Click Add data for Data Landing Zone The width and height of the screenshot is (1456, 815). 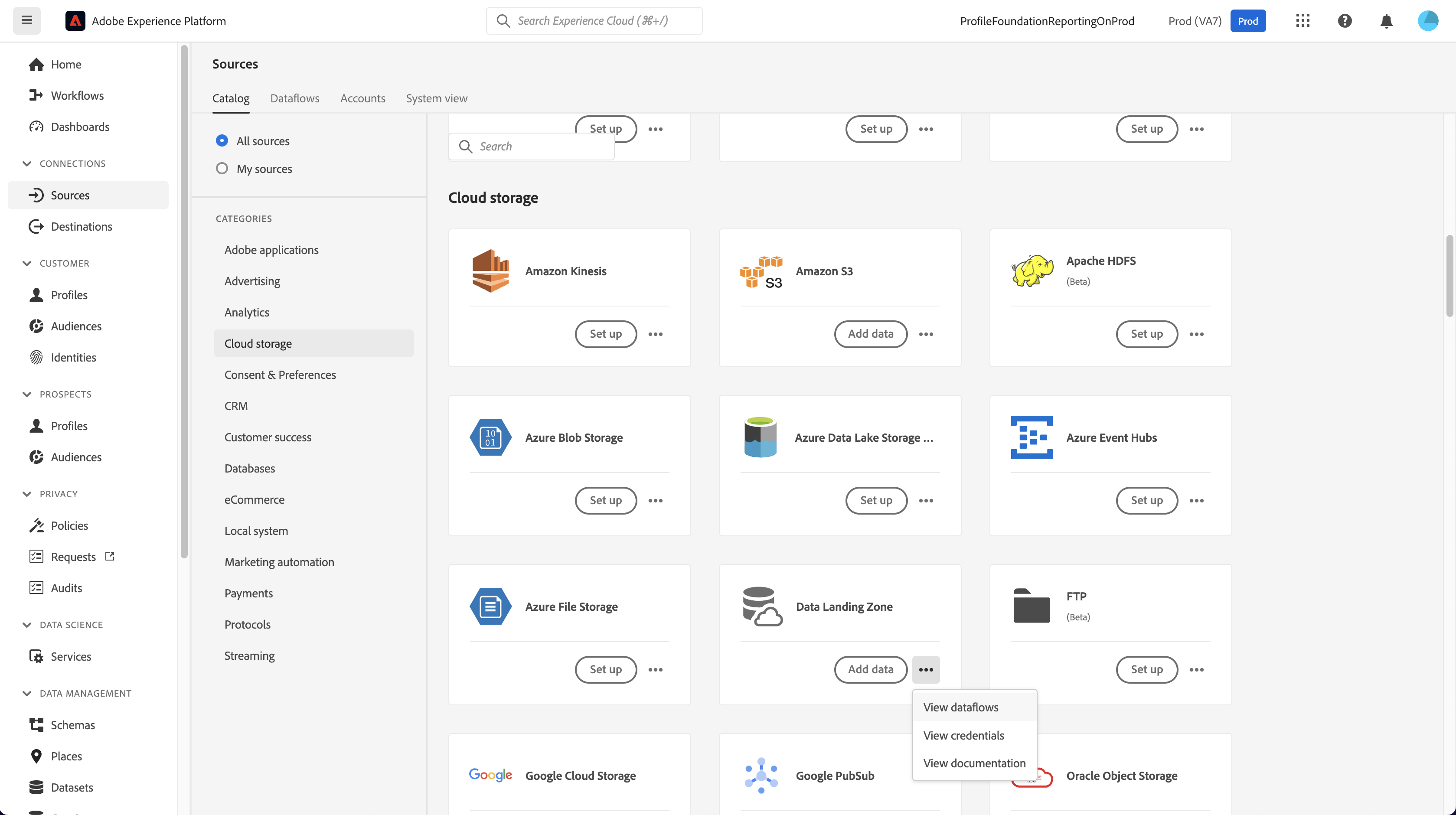click(871, 670)
